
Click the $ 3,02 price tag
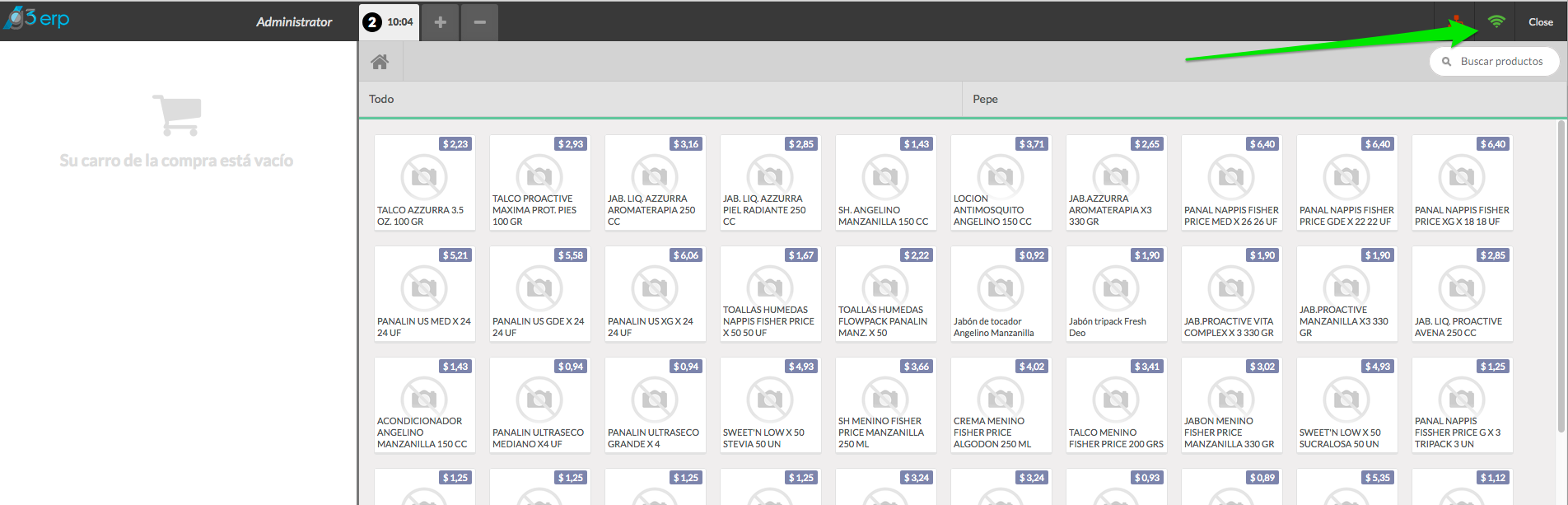(1262, 367)
